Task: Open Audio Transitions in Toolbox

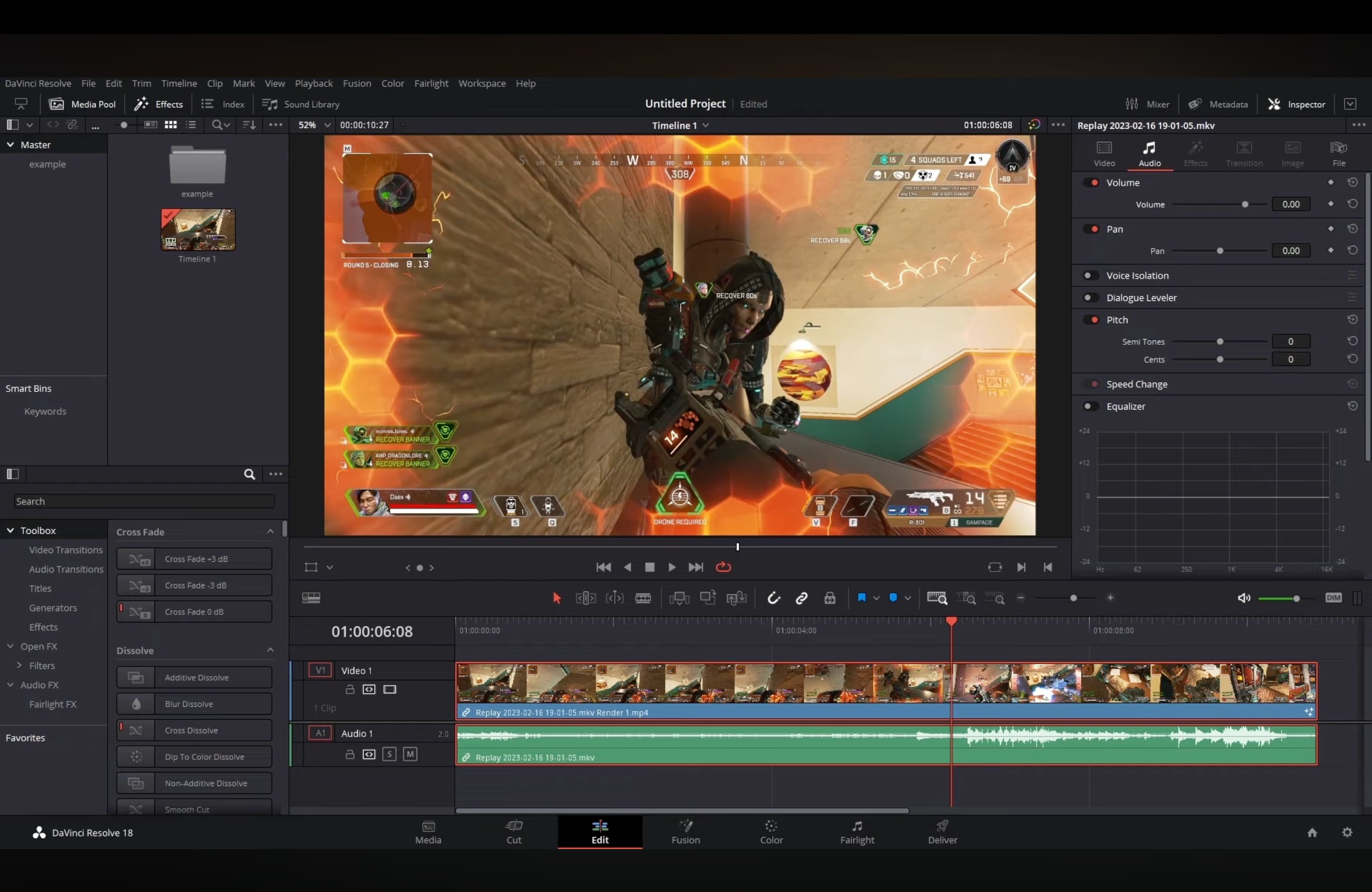Action: 66,569
